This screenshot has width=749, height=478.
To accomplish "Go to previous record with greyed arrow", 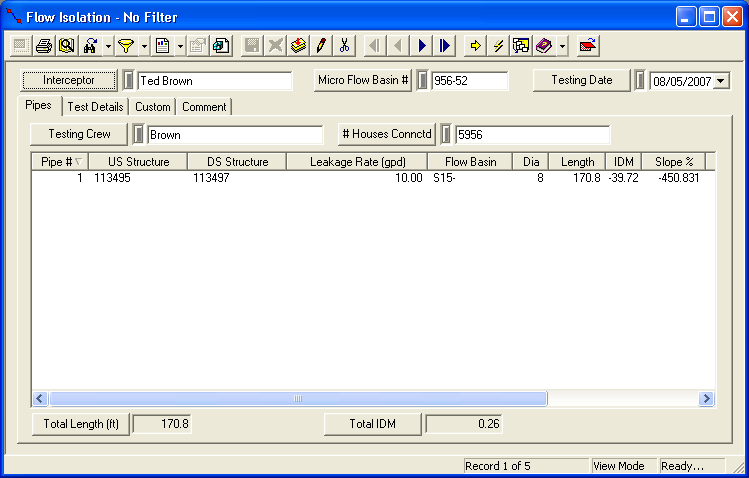I will point(398,46).
